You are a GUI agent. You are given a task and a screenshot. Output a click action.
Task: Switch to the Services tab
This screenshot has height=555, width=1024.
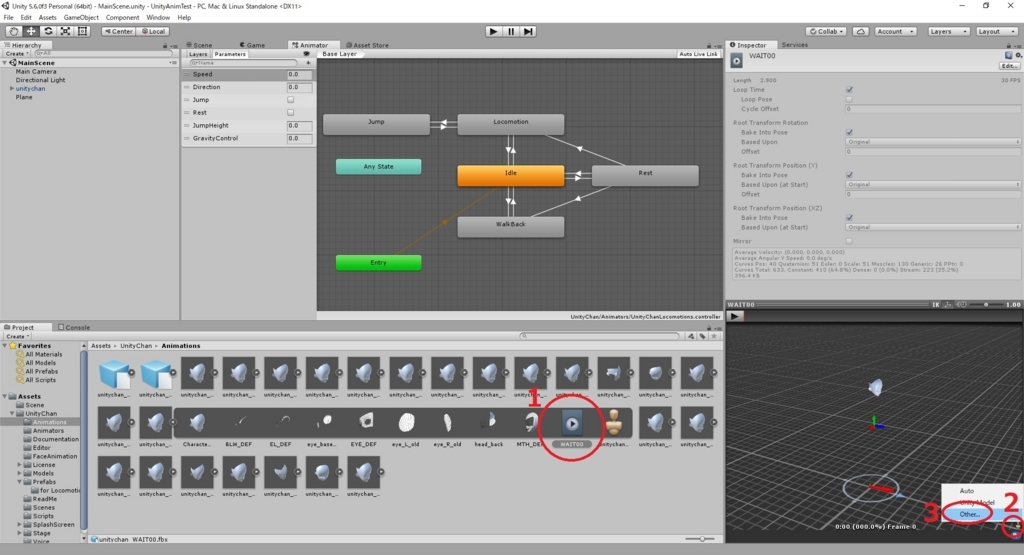794,45
